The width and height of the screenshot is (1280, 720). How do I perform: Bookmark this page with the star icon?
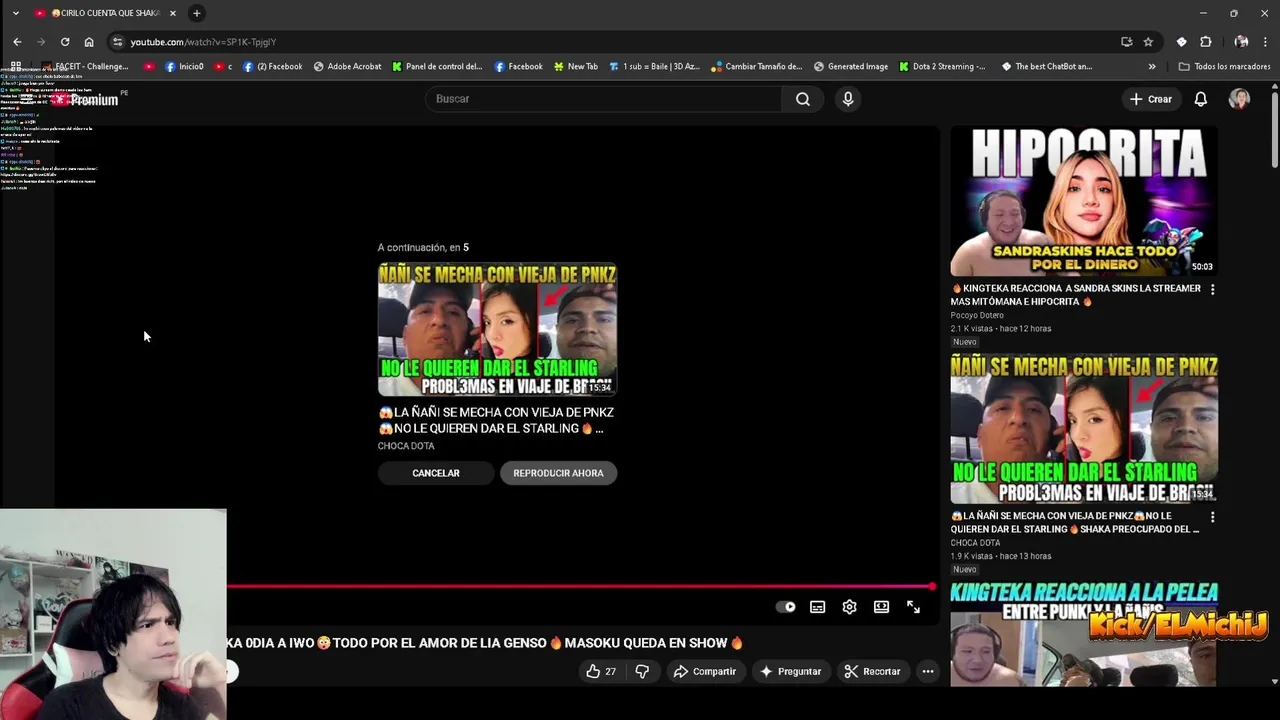point(1148,42)
